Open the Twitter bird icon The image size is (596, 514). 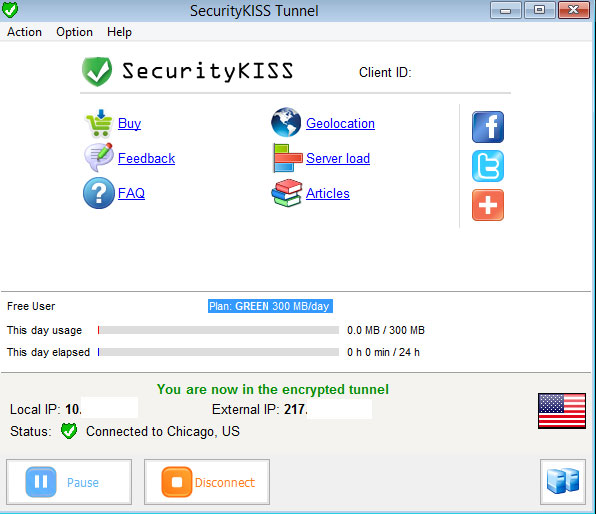coord(488,166)
